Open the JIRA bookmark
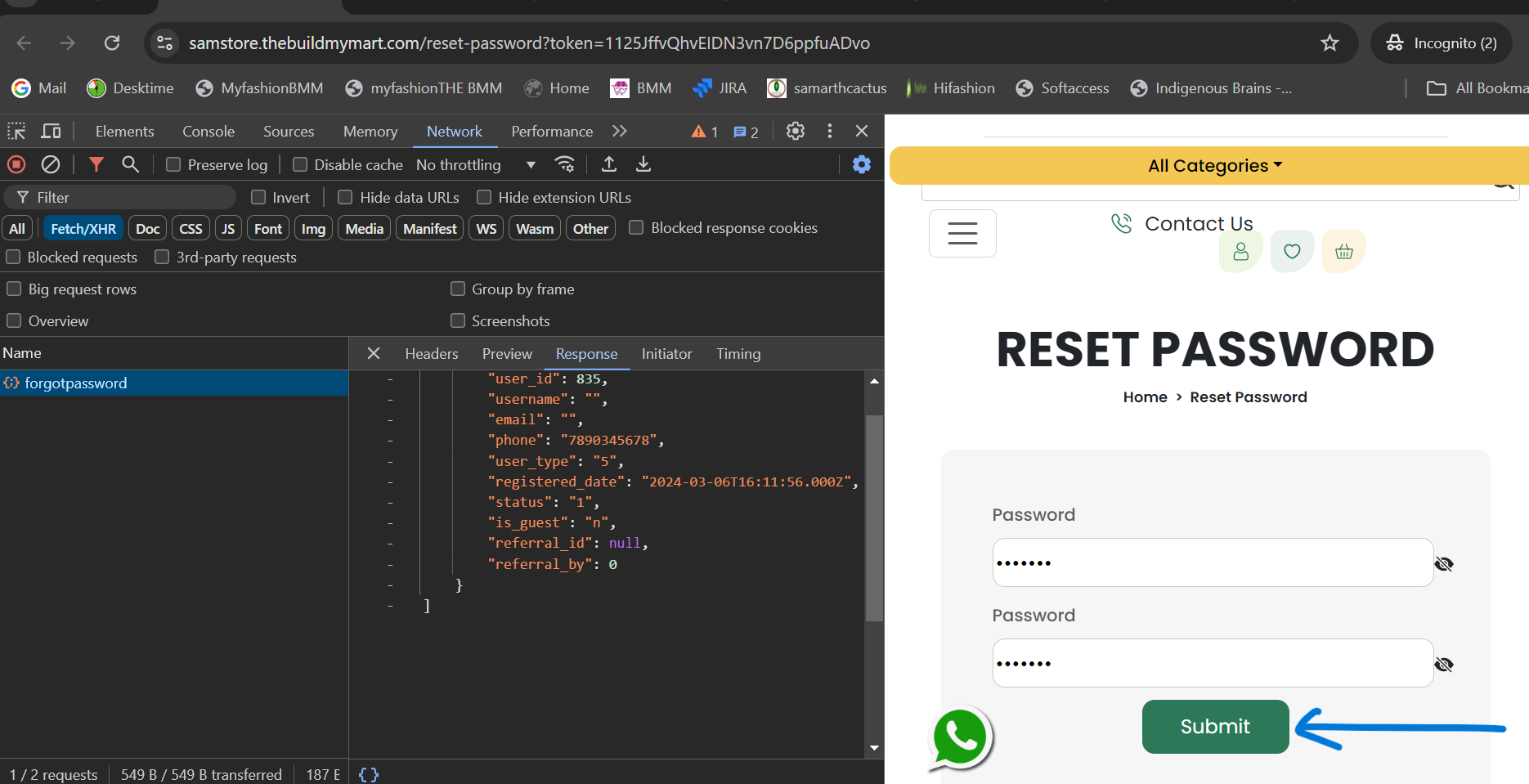The image size is (1529, 784). click(x=720, y=88)
